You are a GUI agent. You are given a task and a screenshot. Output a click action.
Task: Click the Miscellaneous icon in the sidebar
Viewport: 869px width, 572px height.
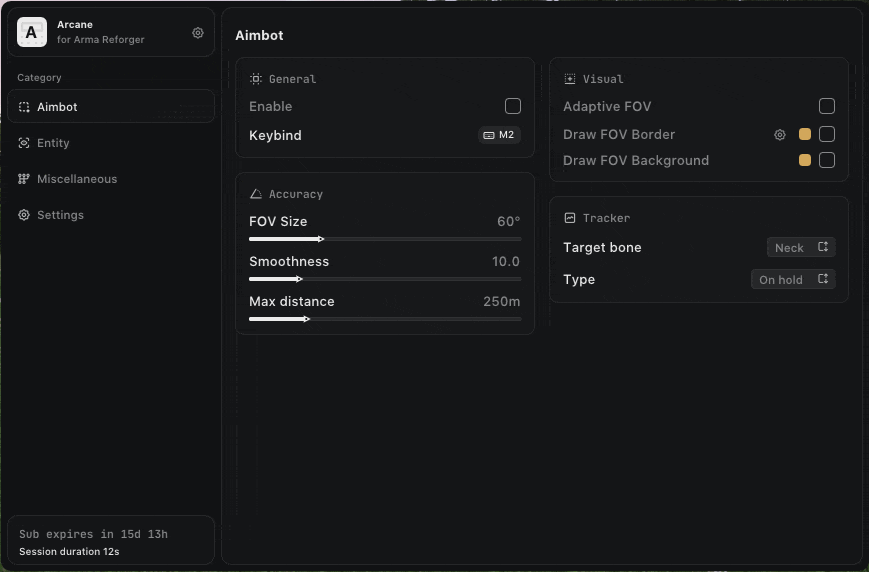(24, 179)
